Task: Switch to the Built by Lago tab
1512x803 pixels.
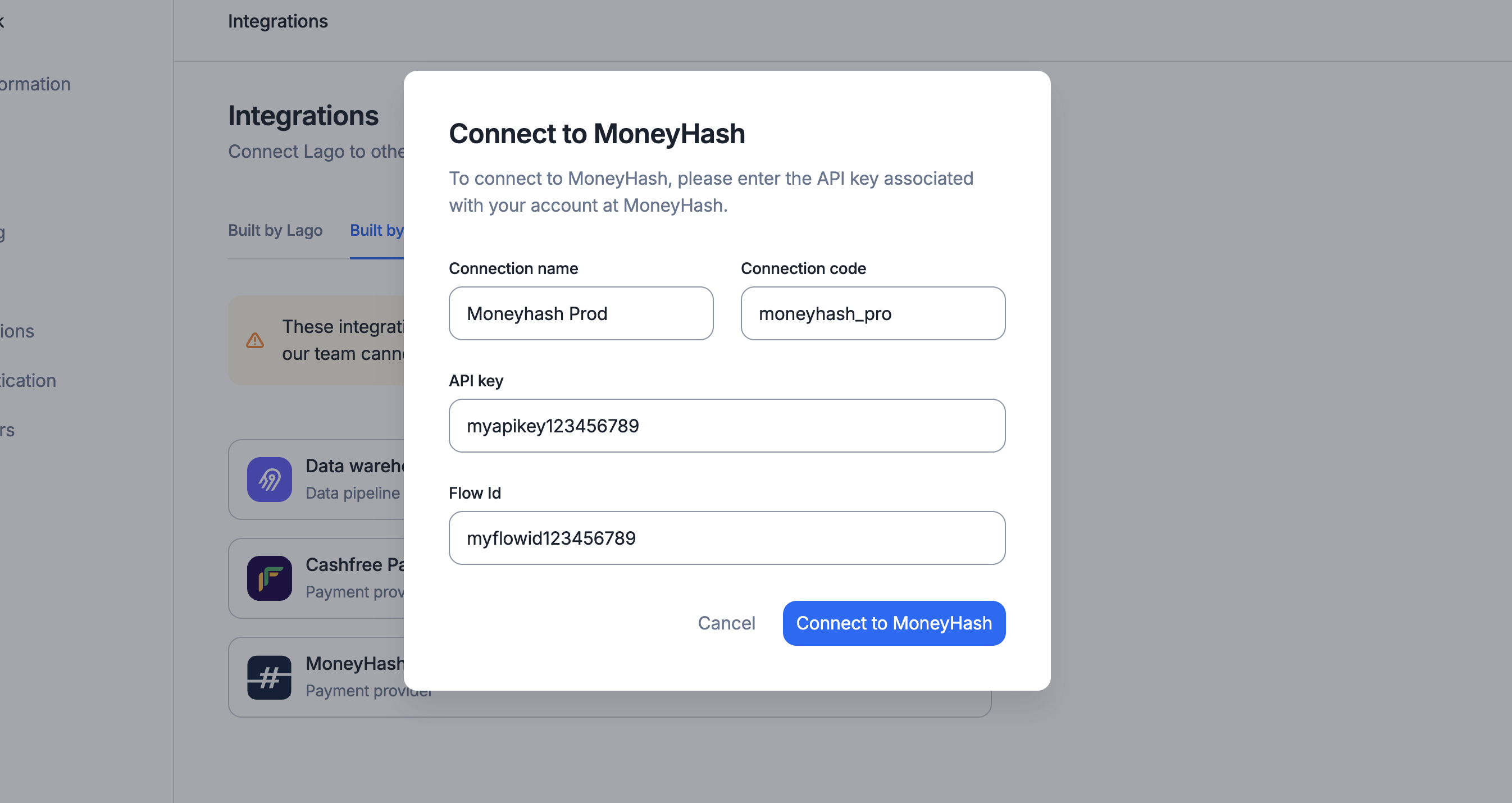Action: click(x=275, y=230)
